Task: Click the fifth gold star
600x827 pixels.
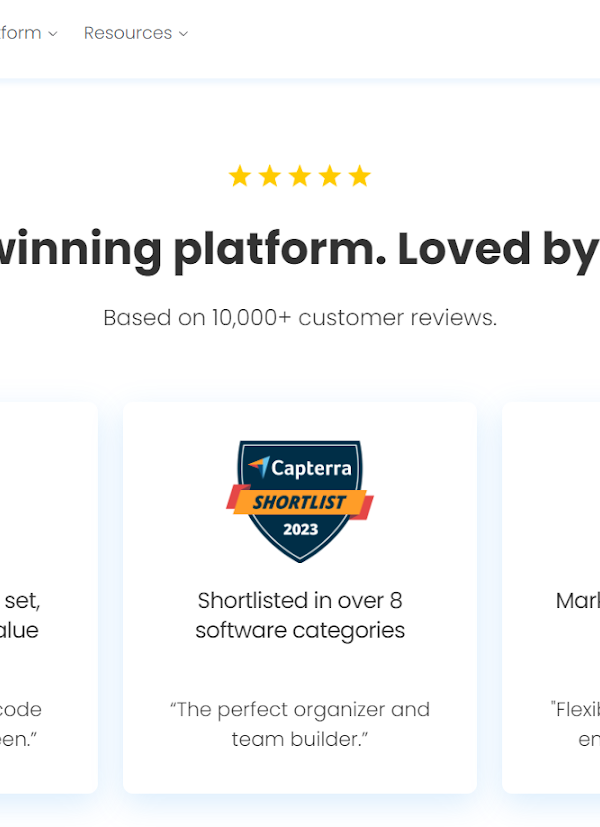Action: point(360,176)
